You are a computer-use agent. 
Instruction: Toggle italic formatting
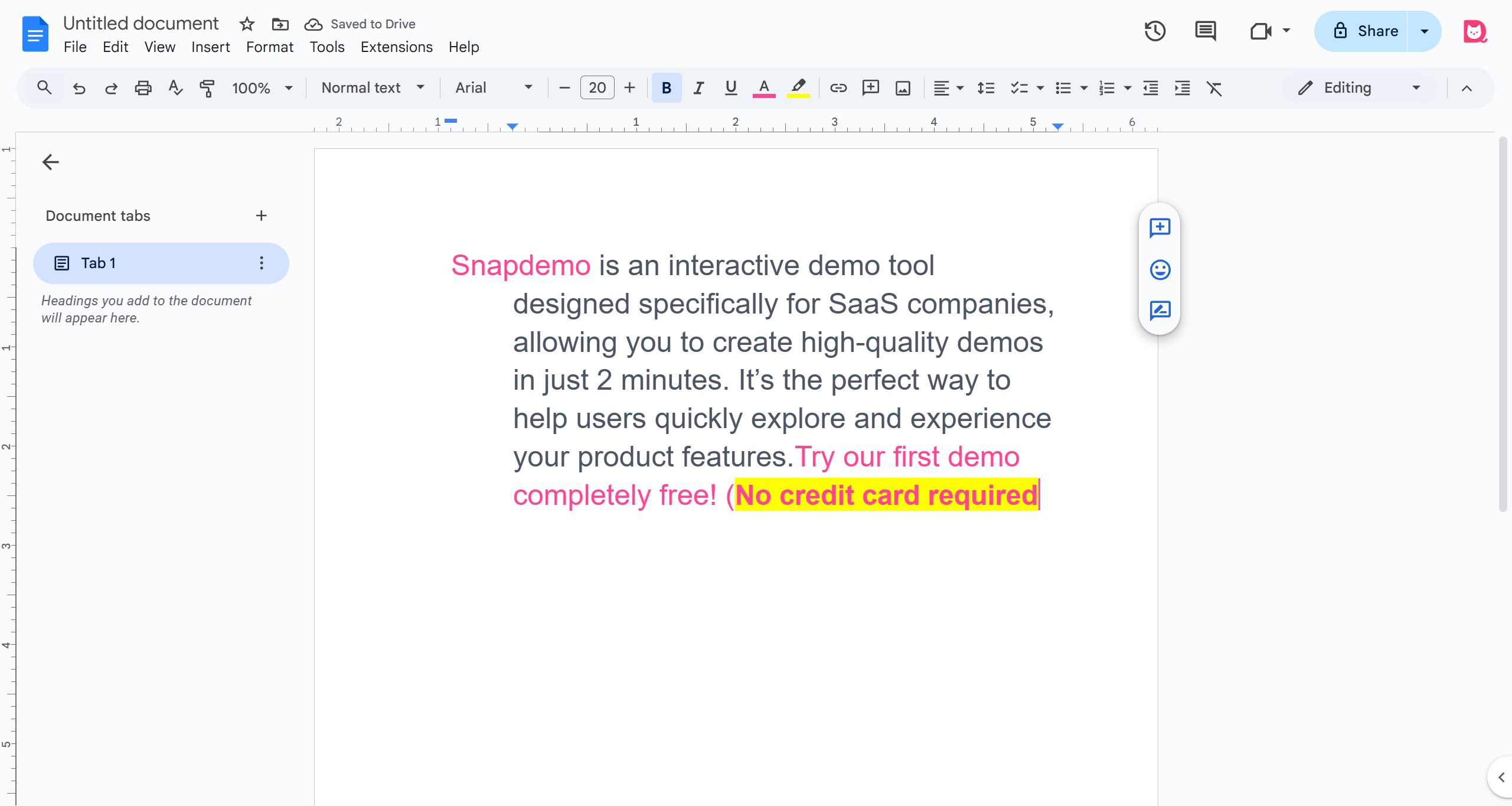click(698, 88)
